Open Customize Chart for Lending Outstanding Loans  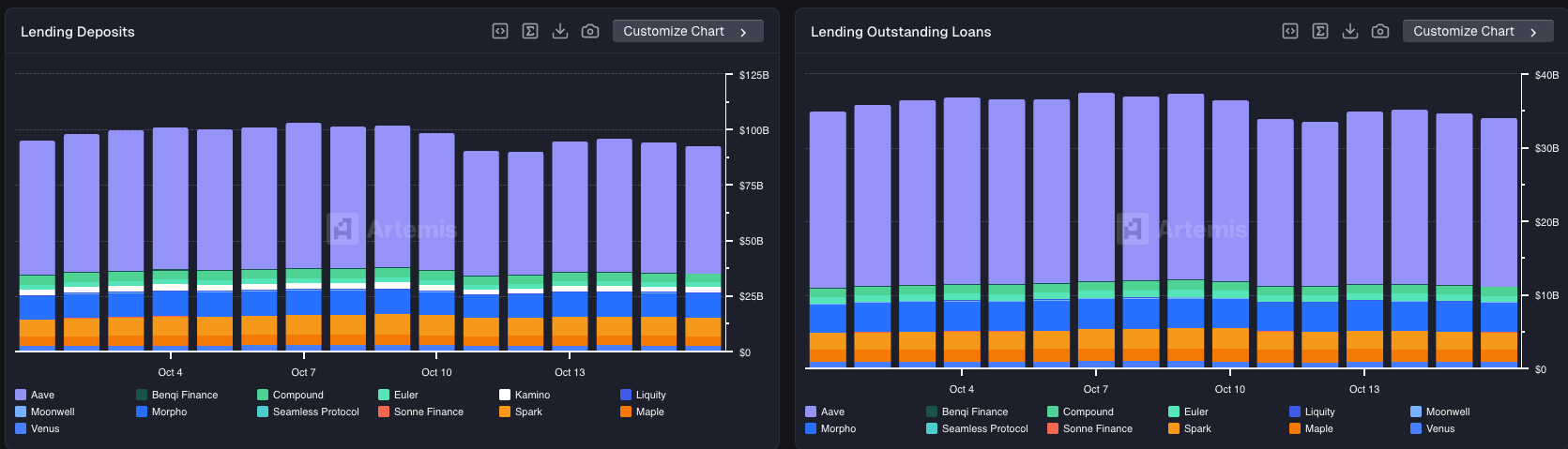pos(1478,31)
